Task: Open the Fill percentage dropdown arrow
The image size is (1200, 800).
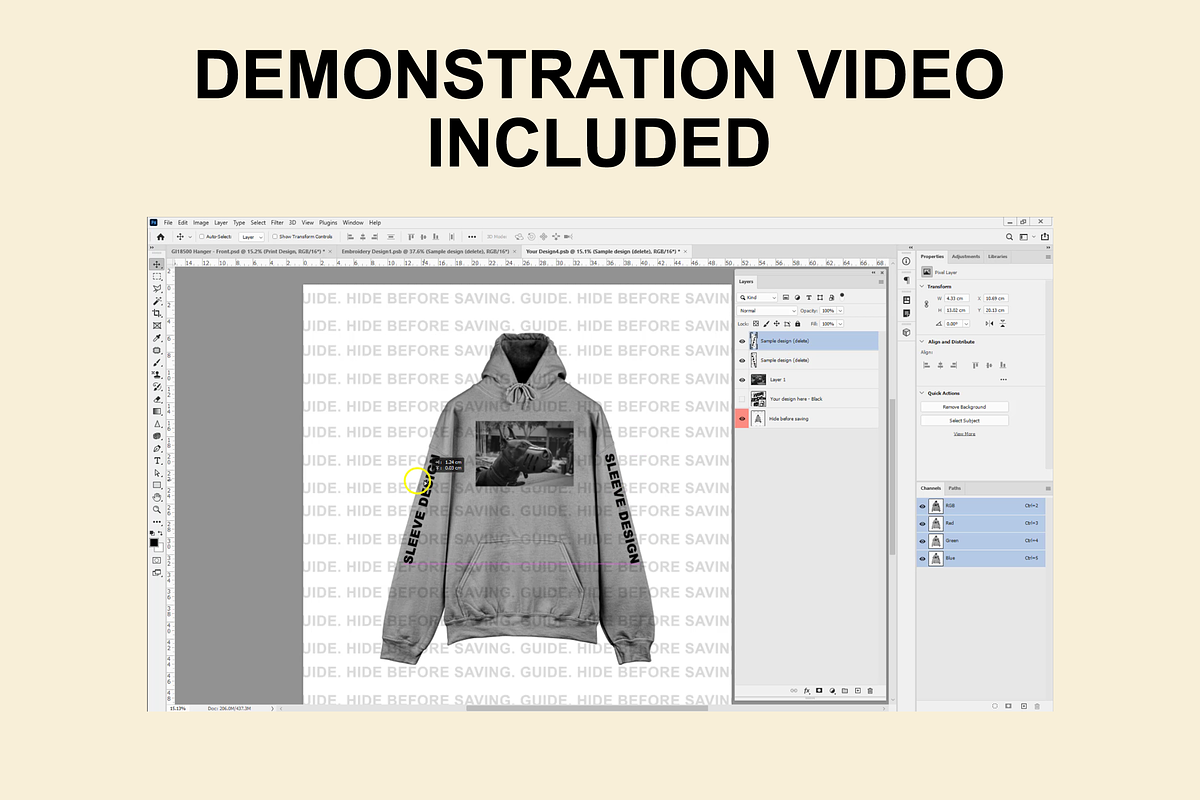Action: point(840,324)
